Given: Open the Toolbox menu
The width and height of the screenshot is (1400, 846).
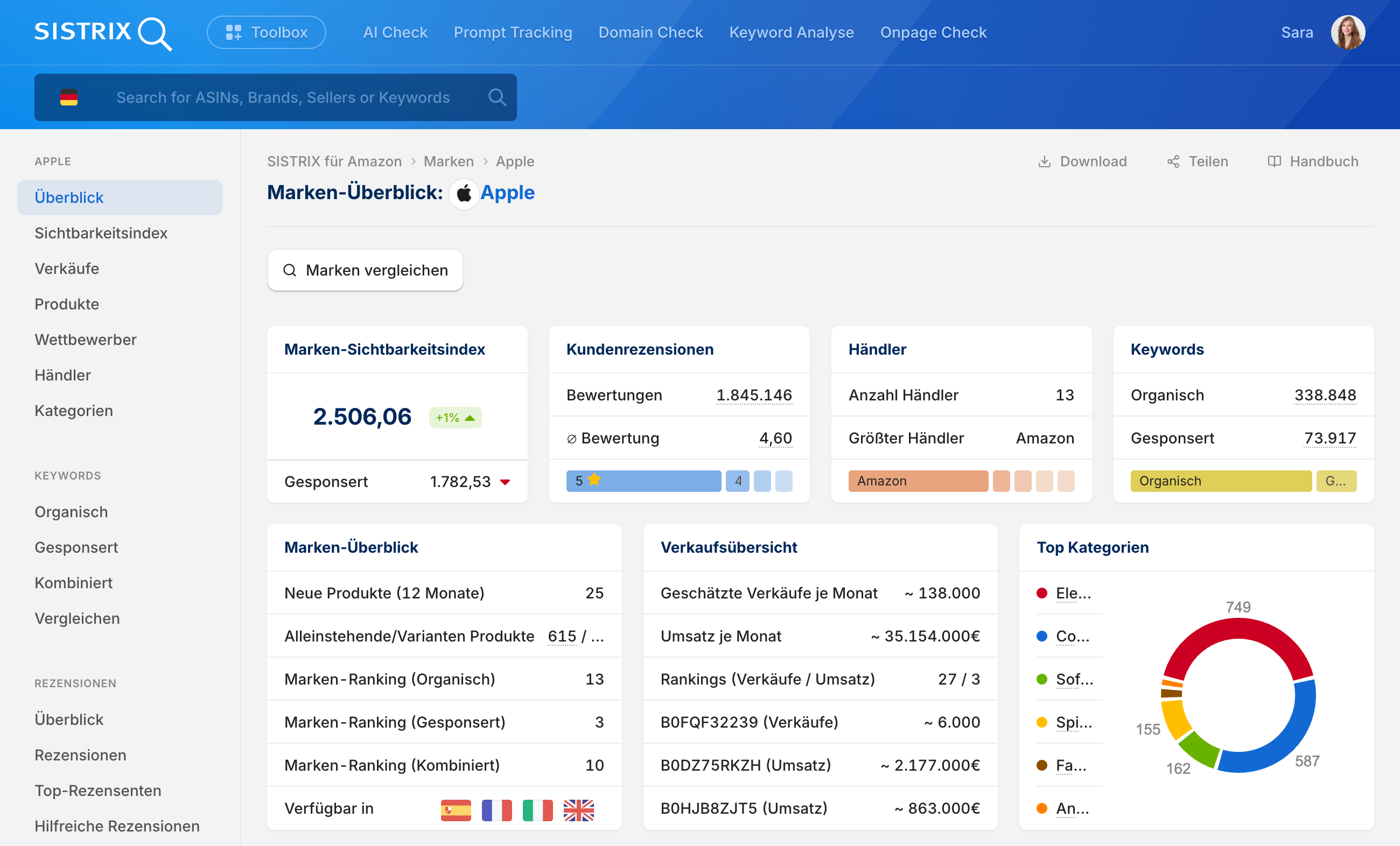Looking at the screenshot, I should pyautogui.click(x=267, y=32).
